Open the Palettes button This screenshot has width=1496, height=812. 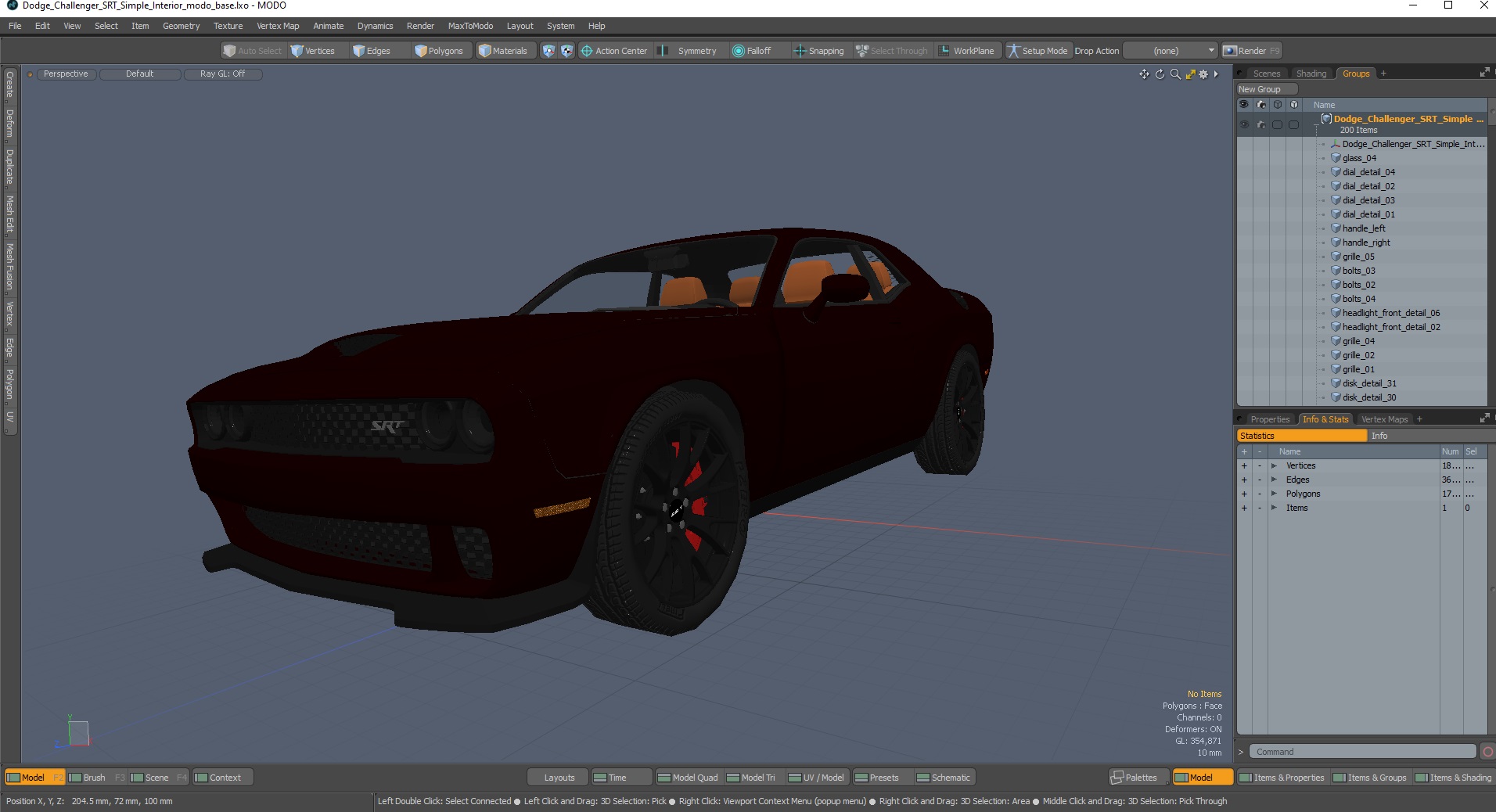[1140, 778]
